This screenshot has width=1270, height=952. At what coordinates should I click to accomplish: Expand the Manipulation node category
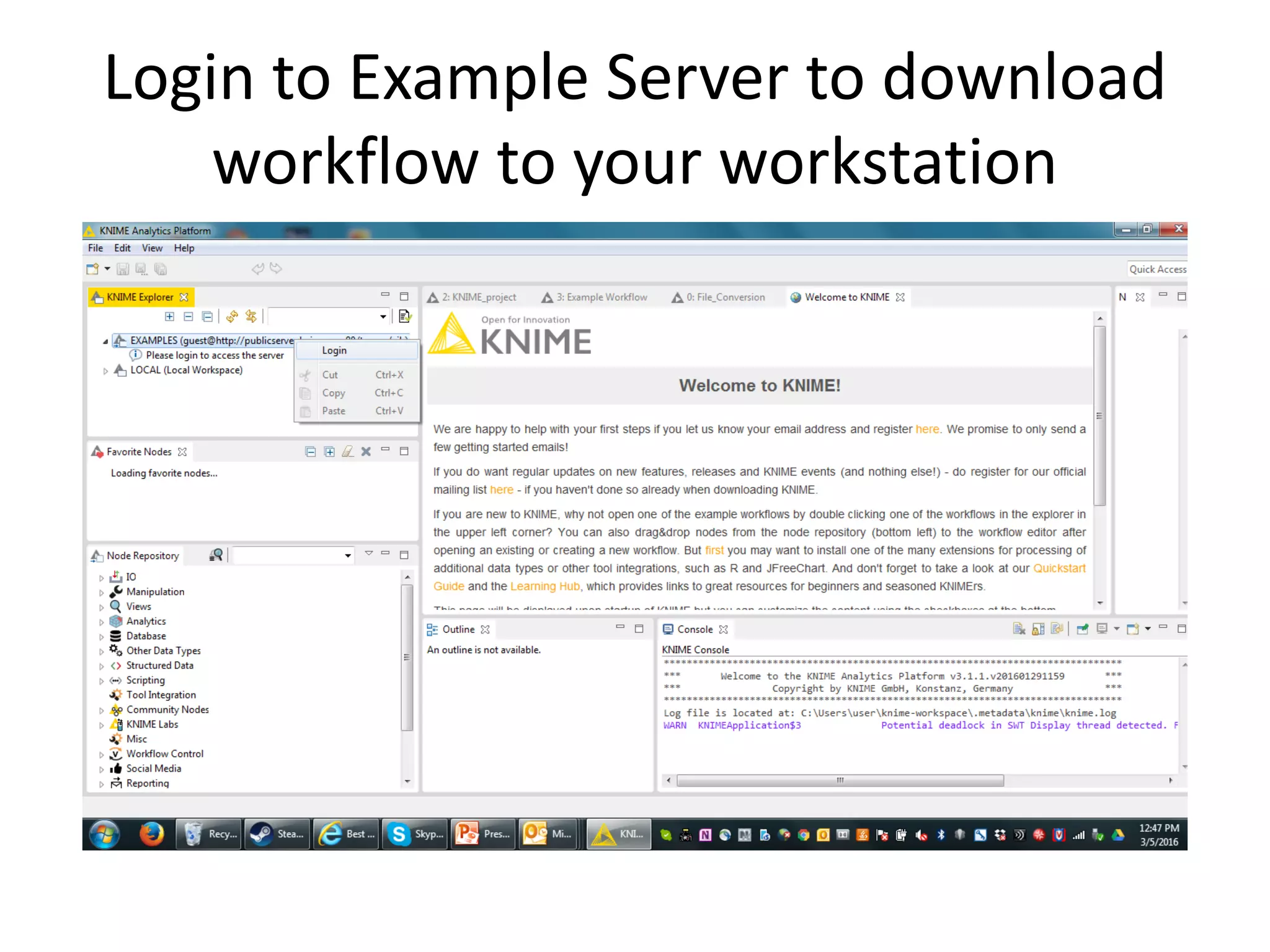[102, 593]
